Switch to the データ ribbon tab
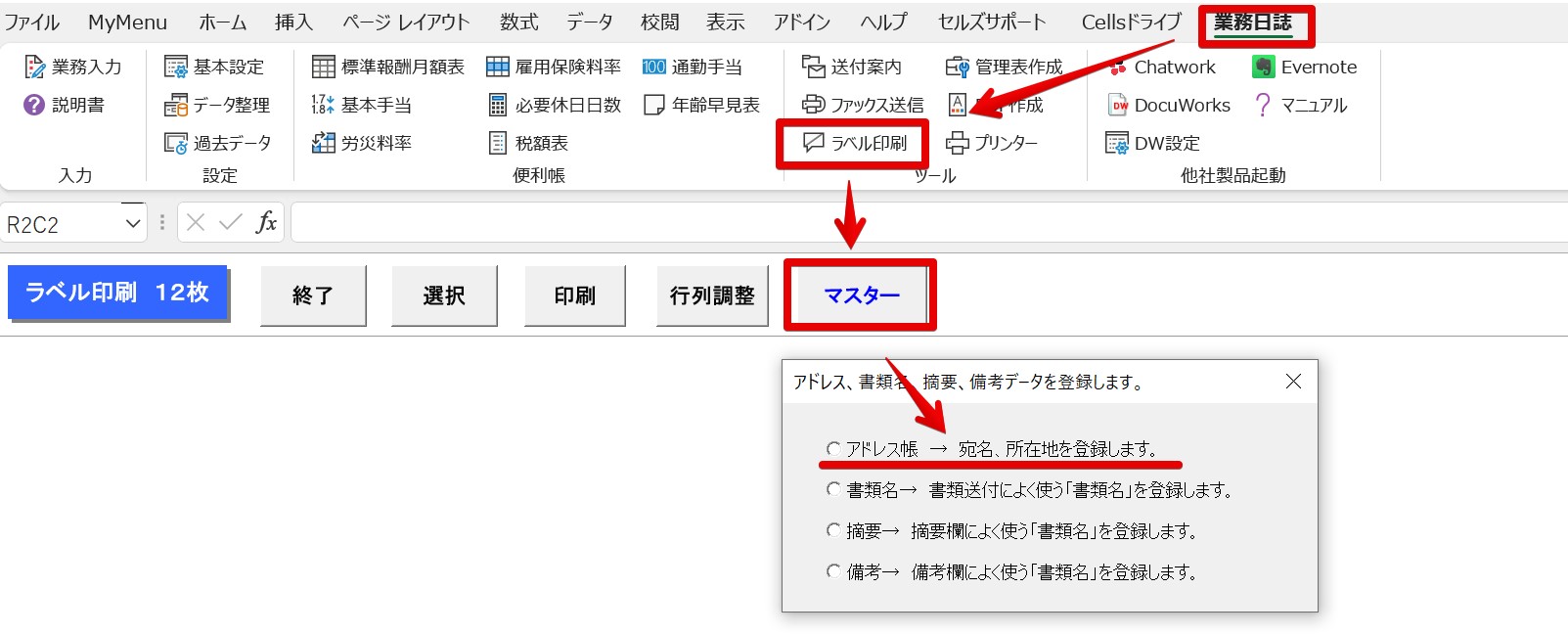 tap(590, 22)
